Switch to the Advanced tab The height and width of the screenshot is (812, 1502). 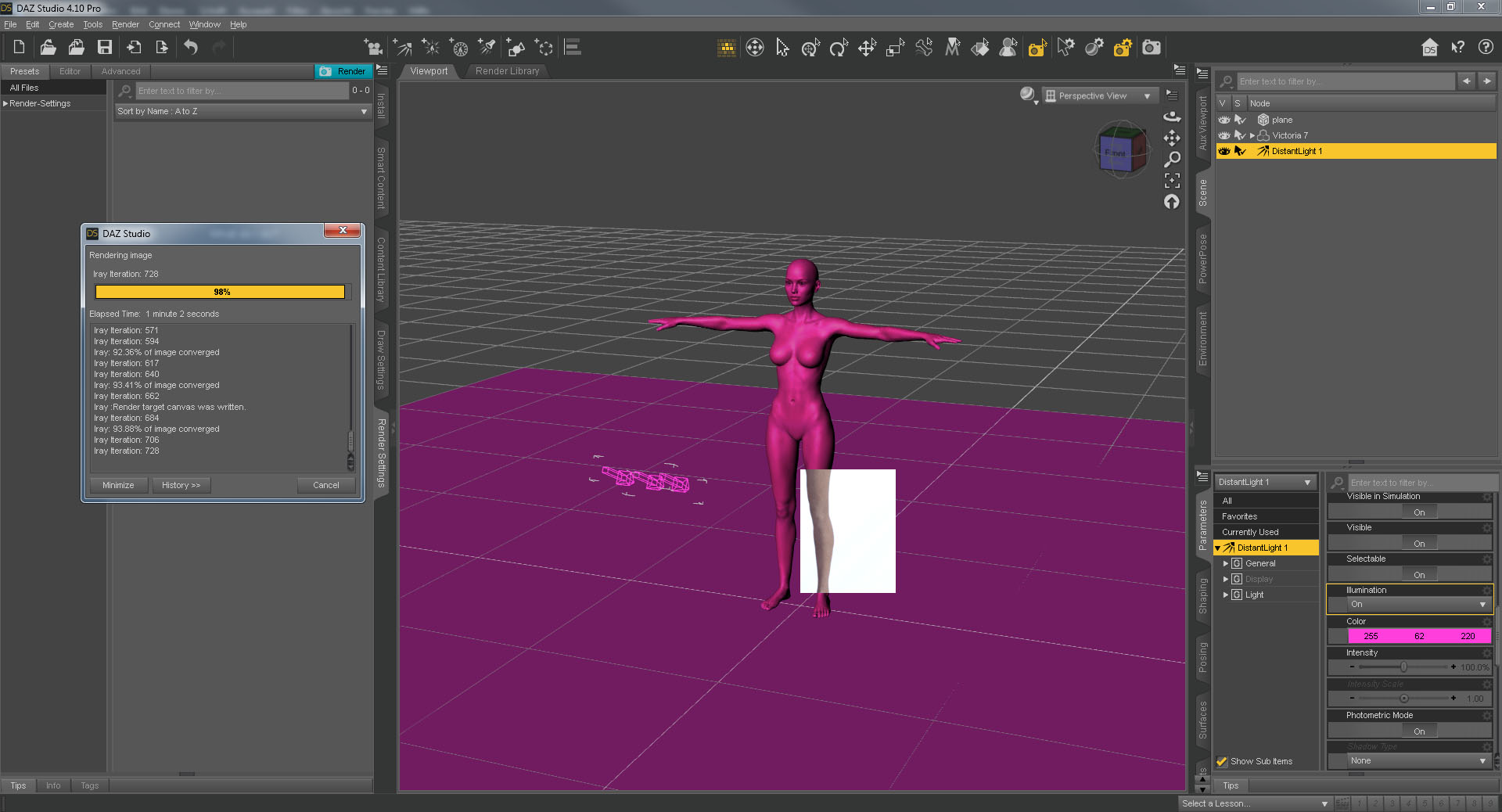120,71
